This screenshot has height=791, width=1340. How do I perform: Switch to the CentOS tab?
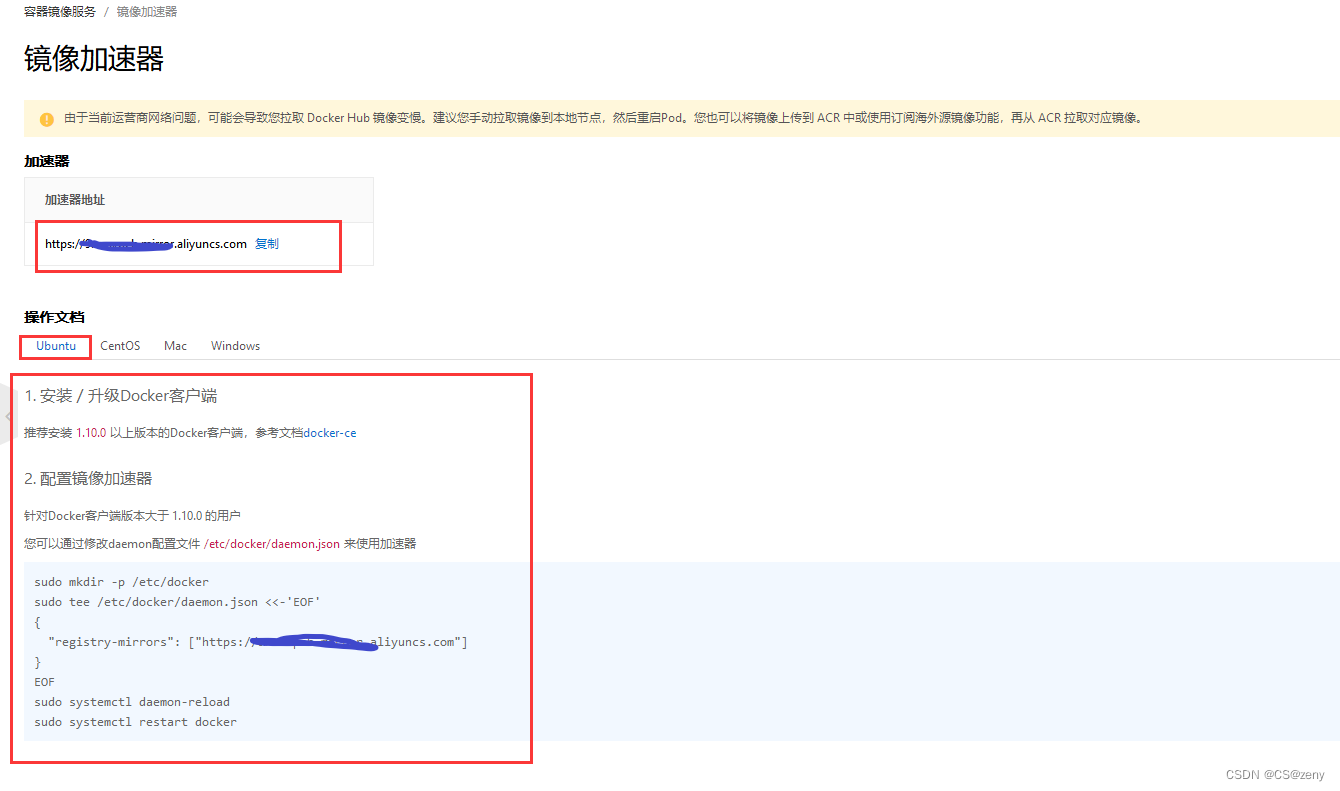click(120, 346)
